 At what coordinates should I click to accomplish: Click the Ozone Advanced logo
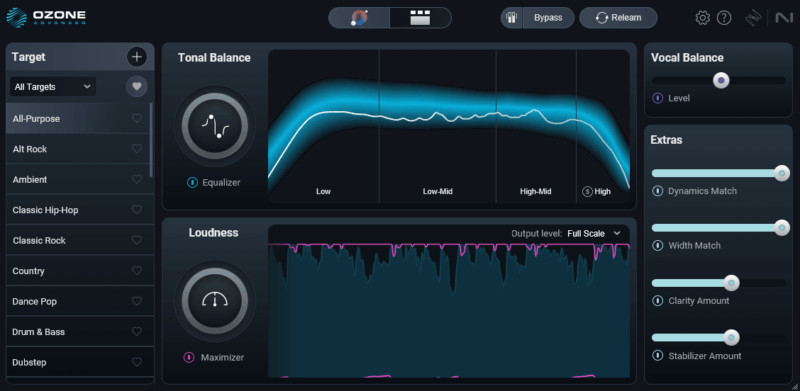click(46, 17)
